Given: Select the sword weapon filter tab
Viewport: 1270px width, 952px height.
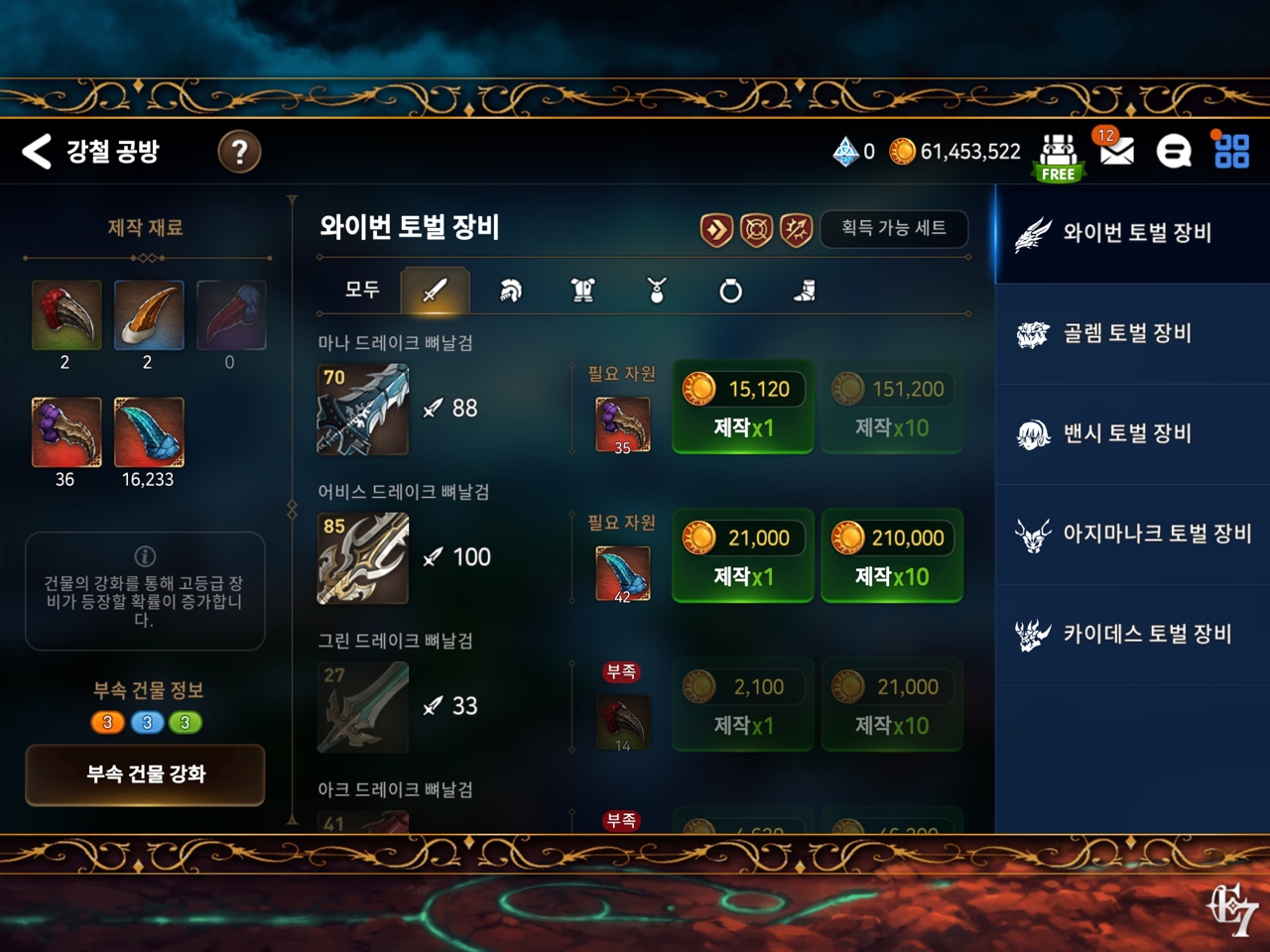Looking at the screenshot, I should 435,290.
